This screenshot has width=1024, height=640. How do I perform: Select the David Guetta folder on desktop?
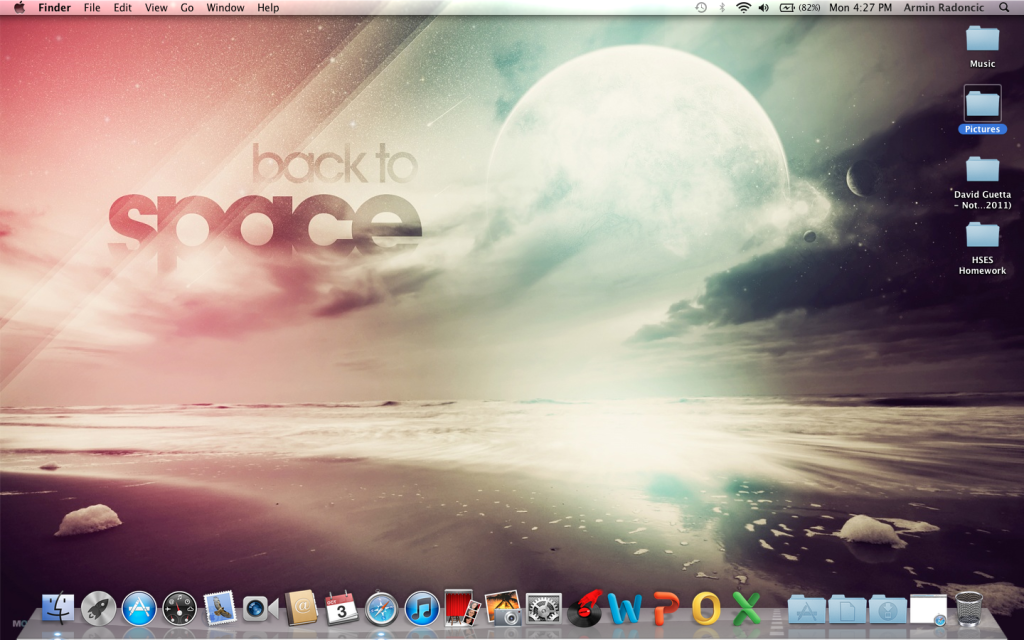pos(982,170)
